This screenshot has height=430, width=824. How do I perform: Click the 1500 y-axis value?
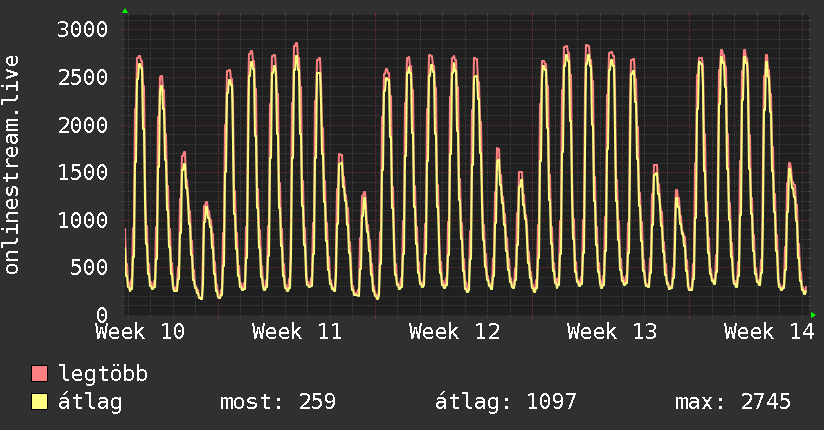83,172
